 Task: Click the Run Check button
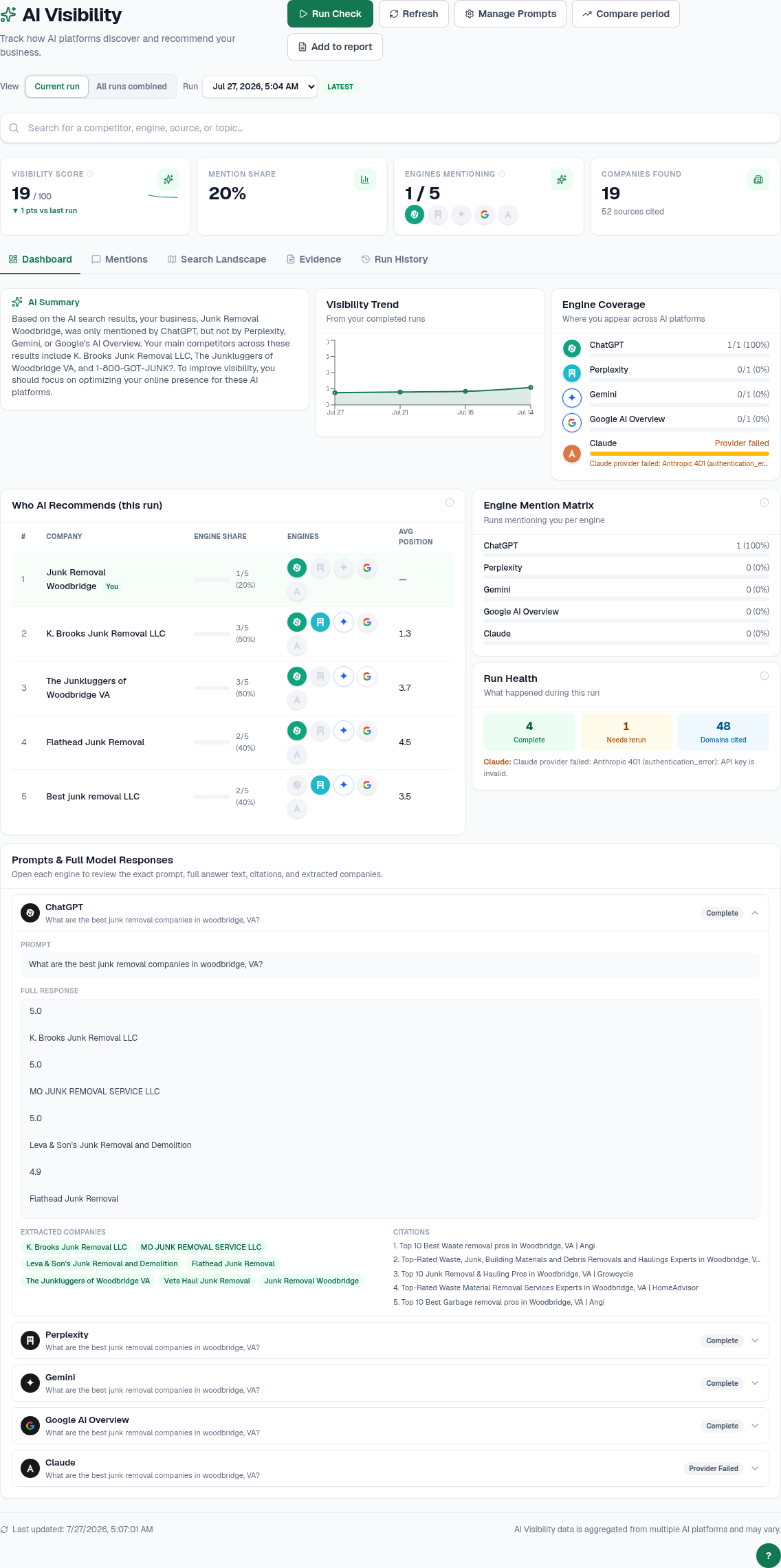click(x=330, y=14)
